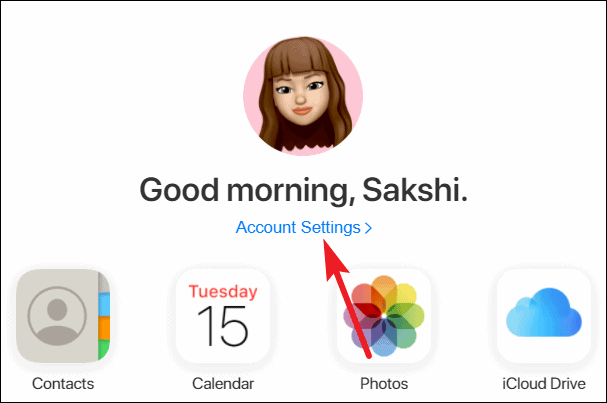Click the "Calendar" text label

223,384
